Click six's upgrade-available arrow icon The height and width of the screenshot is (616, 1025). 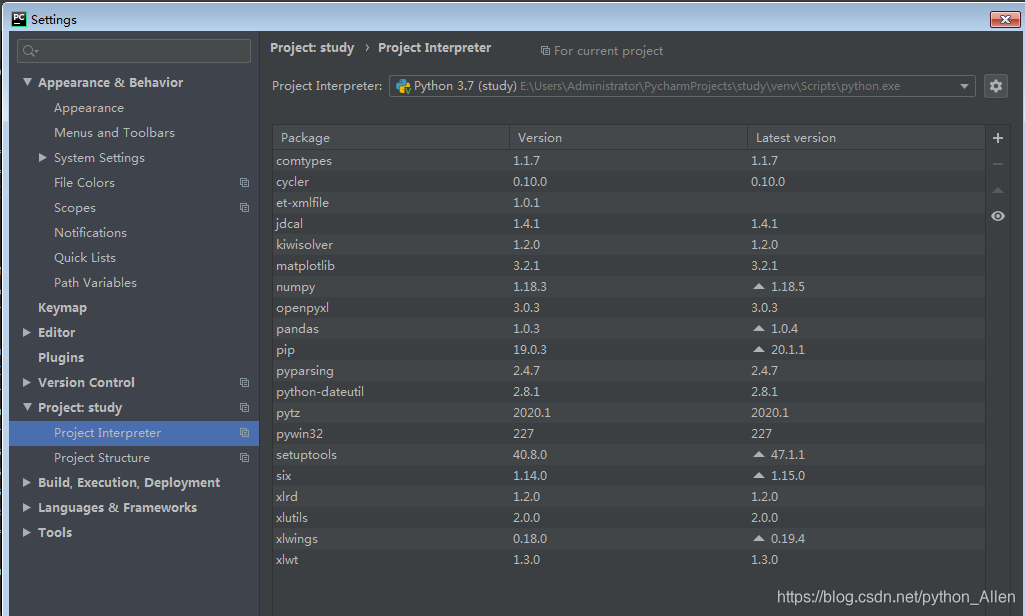click(x=758, y=475)
